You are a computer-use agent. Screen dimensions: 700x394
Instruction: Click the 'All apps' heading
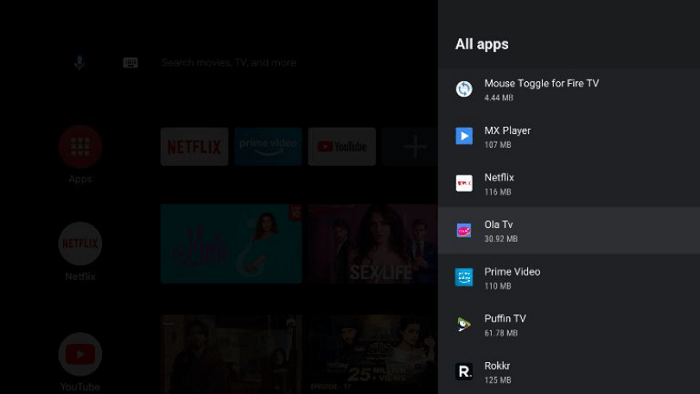pos(482,44)
